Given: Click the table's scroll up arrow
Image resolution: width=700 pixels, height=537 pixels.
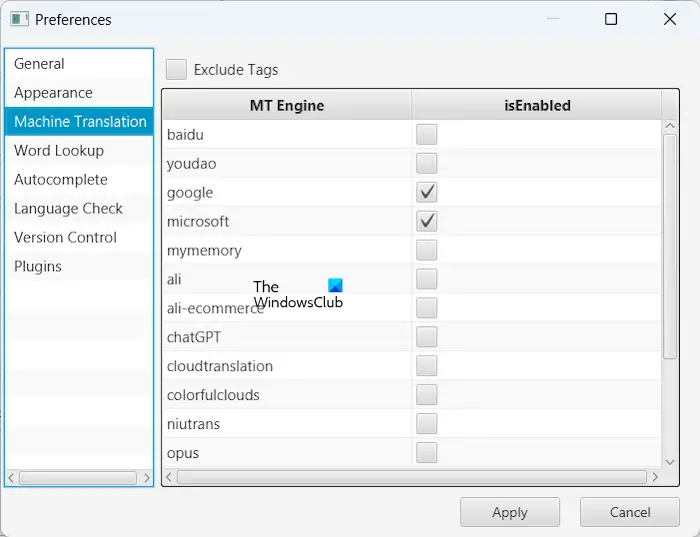Looking at the screenshot, I should click(x=670, y=126).
